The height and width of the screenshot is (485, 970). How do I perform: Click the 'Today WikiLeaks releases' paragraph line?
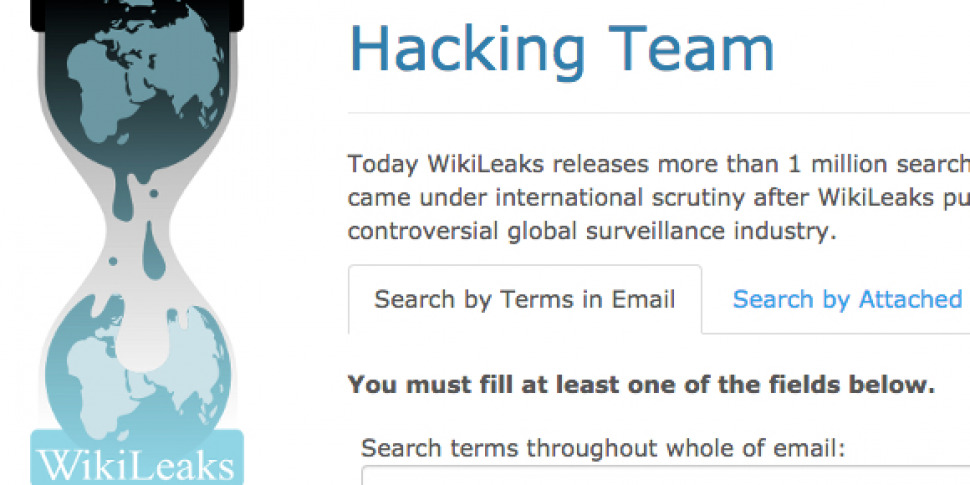(658, 164)
